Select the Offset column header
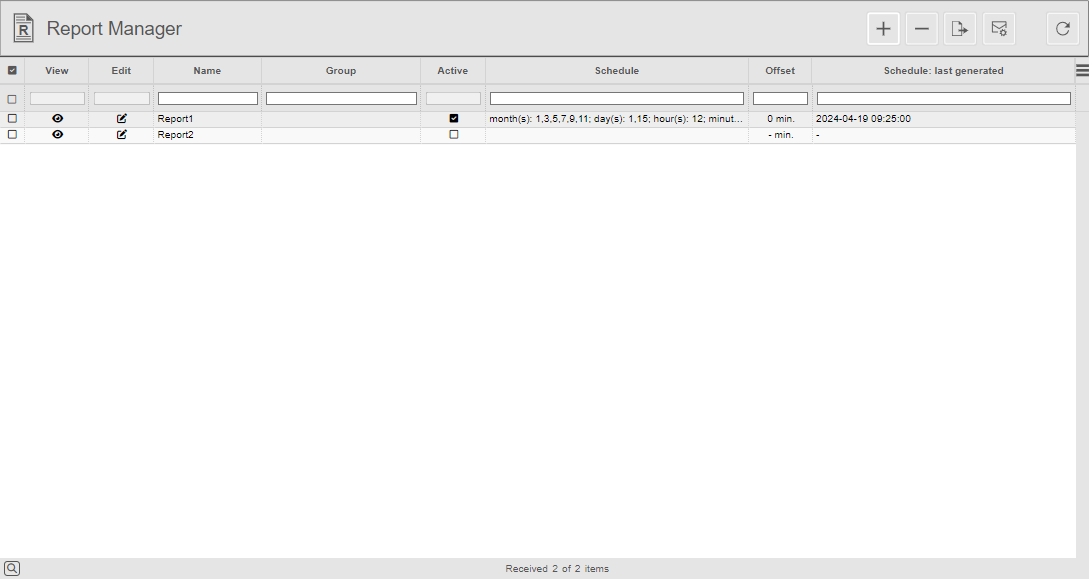The height and width of the screenshot is (579, 1089). pyautogui.click(x=780, y=70)
